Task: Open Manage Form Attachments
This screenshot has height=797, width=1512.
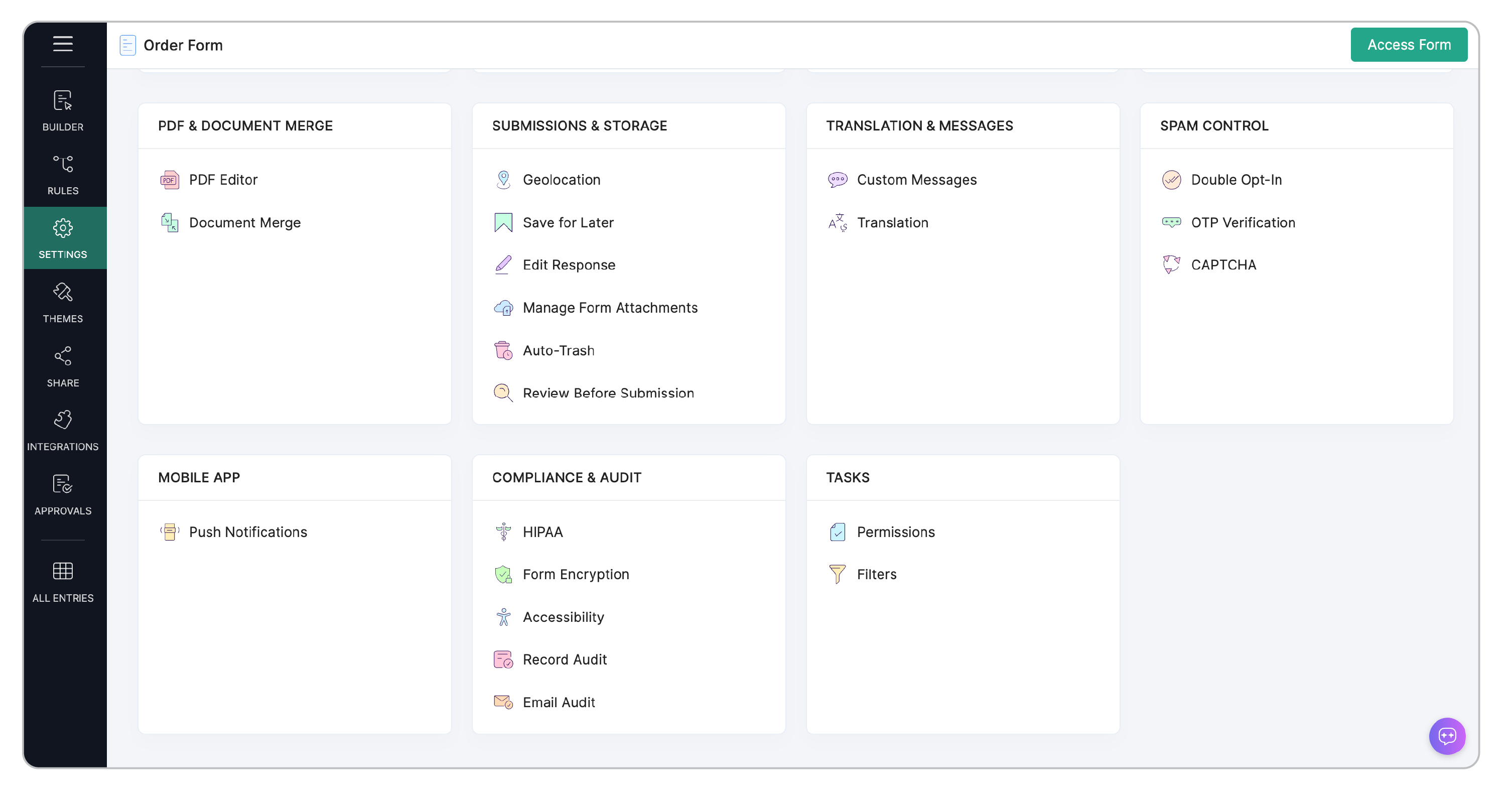Action: (x=610, y=308)
